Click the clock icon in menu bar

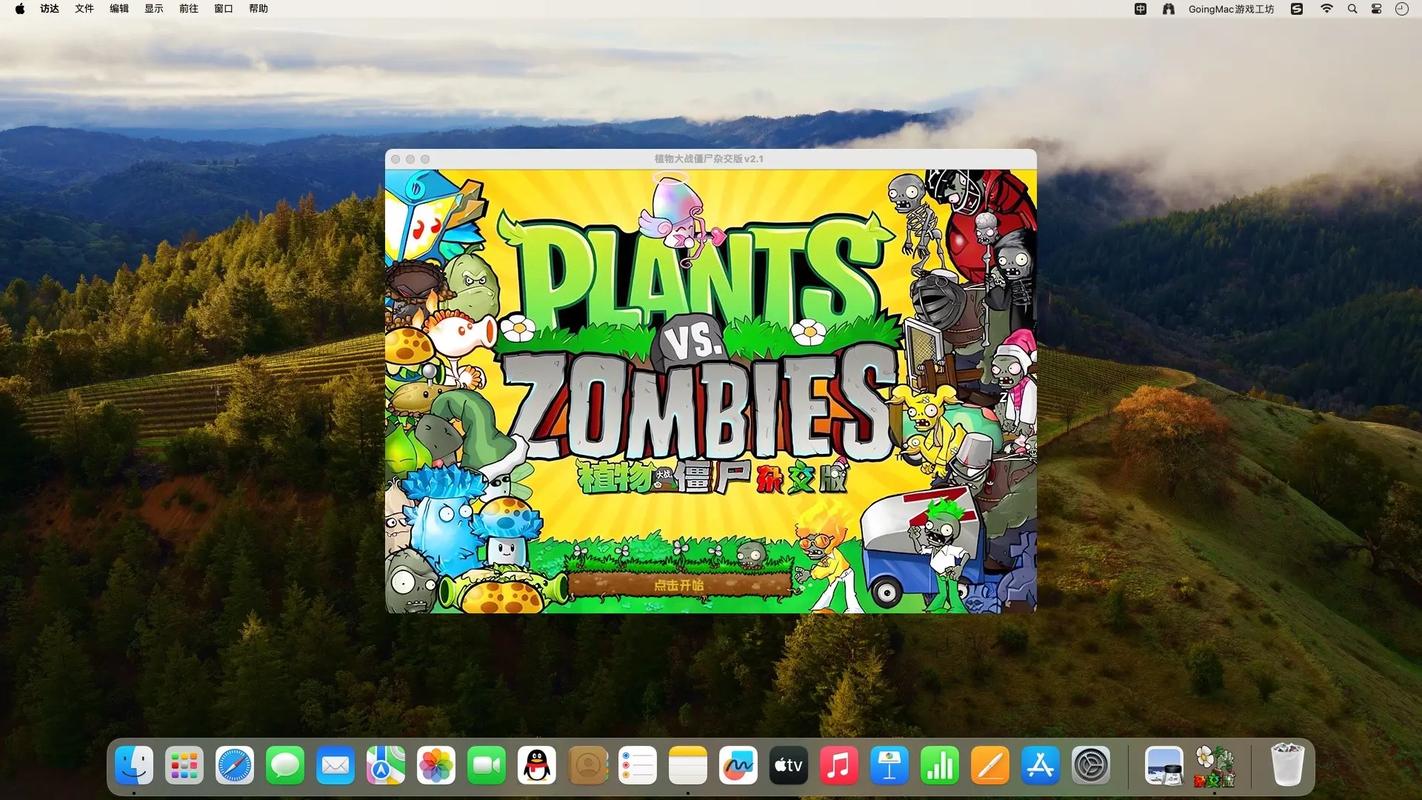coord(1401,8)
